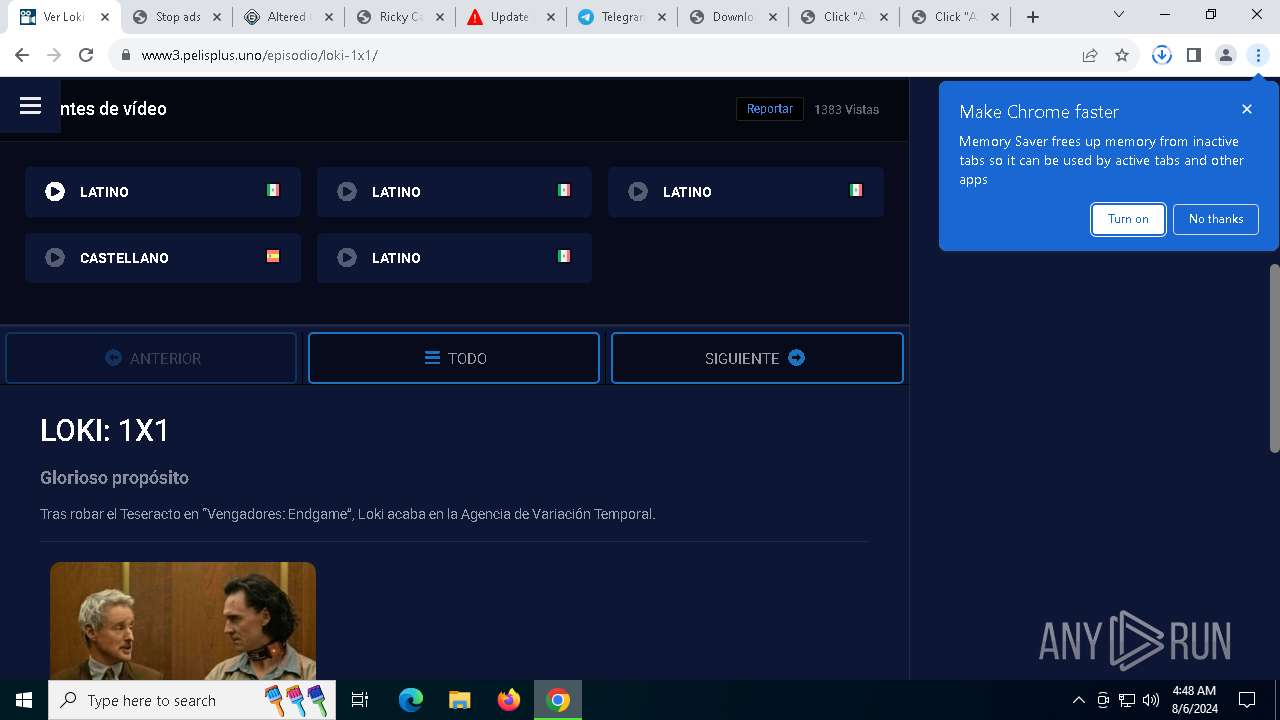Open Chrome profile icon
The image size is (1280, 720).
click(1226, 55)
